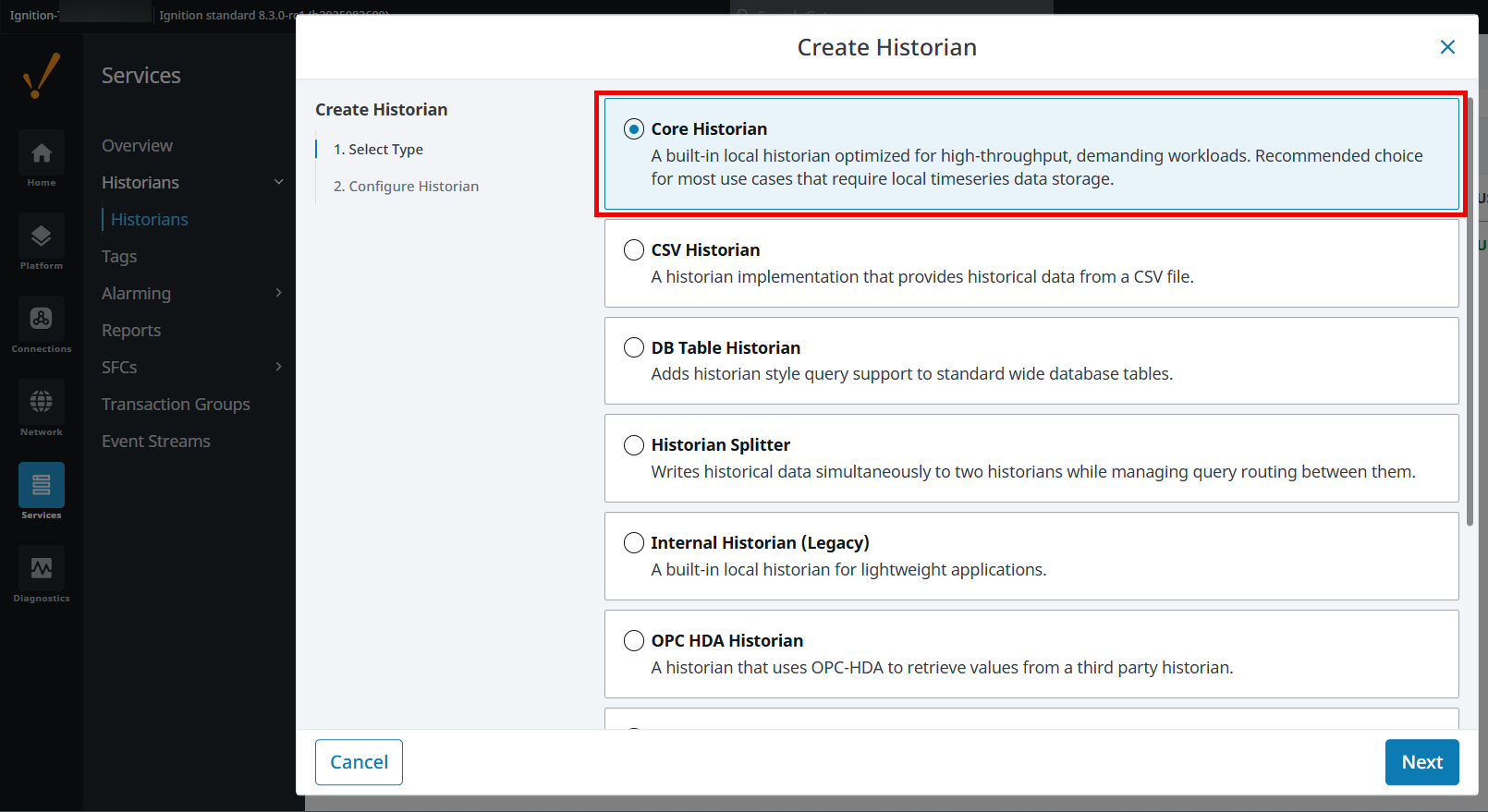
Task: Select the Core Historian radio button
Action: 634,129
